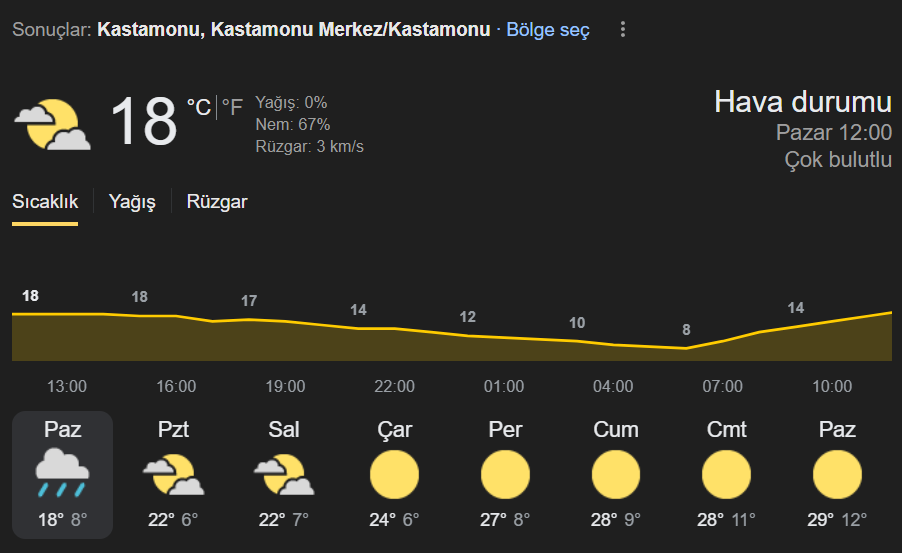This screenshot has height=553, width=902.
Task: Select Thursday (Per) sunny forecast icon
Action: (505, 475)
